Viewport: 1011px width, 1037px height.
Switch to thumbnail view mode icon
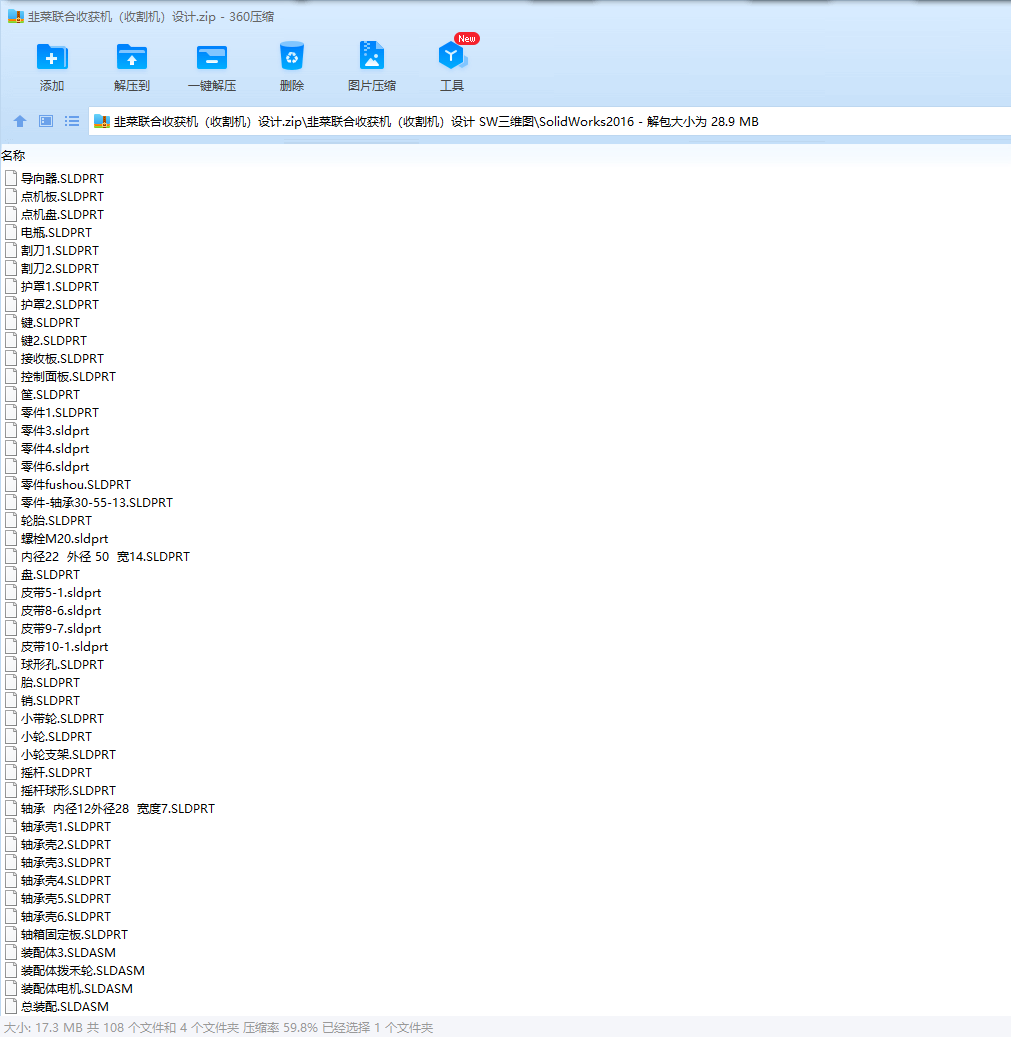(x=46, y=121)
